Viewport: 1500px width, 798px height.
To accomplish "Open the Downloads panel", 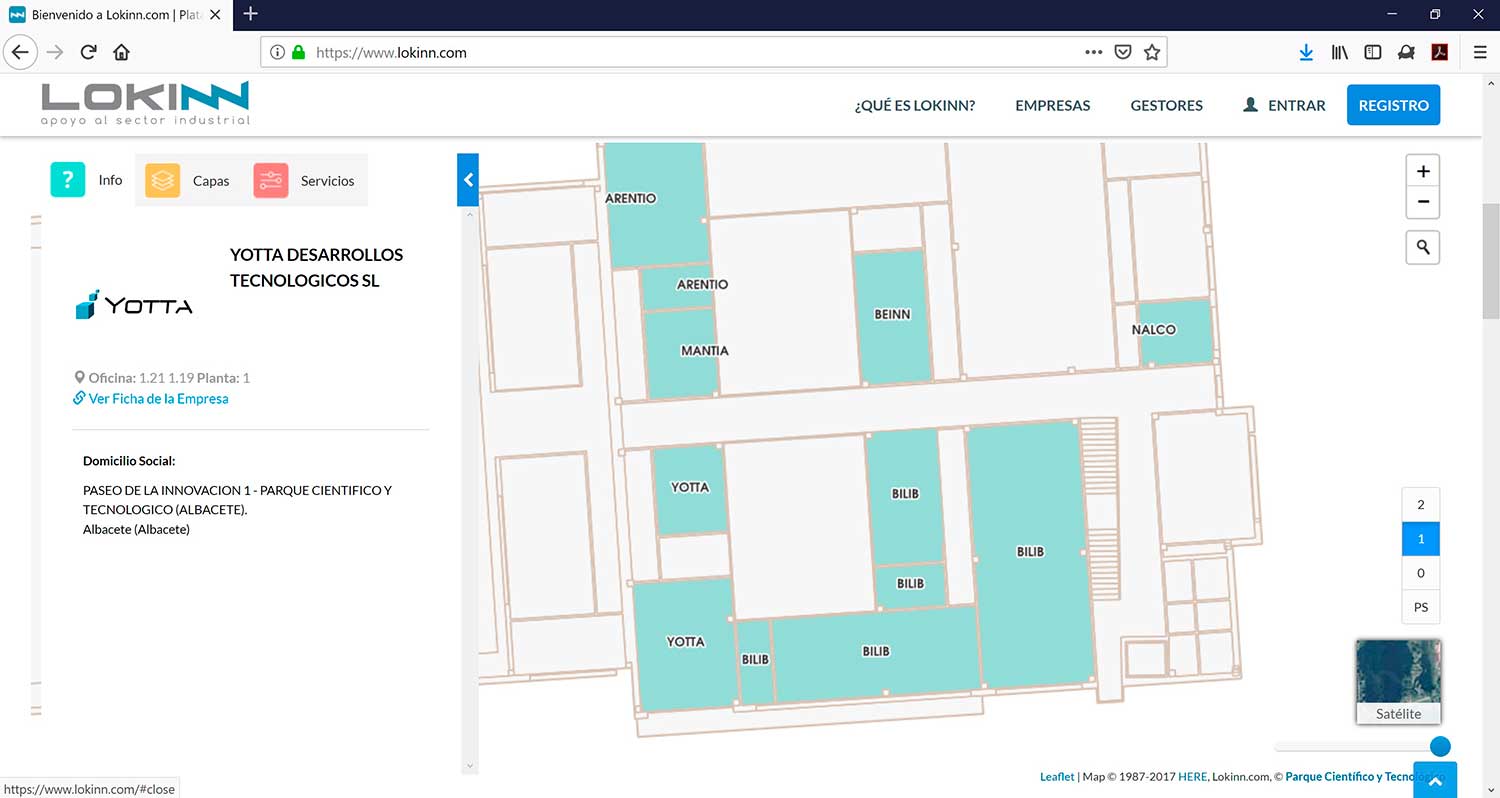I will click(x=1306, y=53).
